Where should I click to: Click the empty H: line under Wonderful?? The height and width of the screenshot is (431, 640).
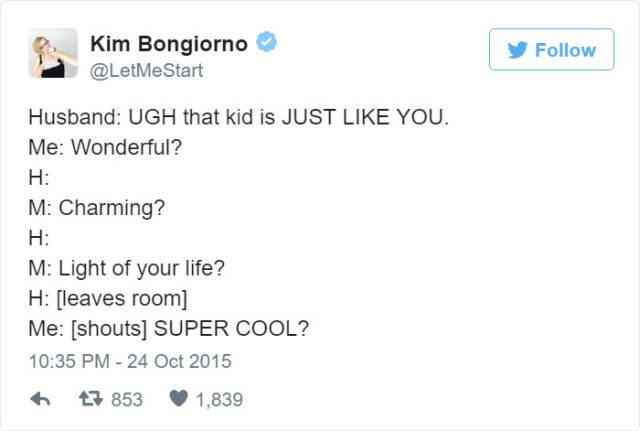tap(39, 178)
